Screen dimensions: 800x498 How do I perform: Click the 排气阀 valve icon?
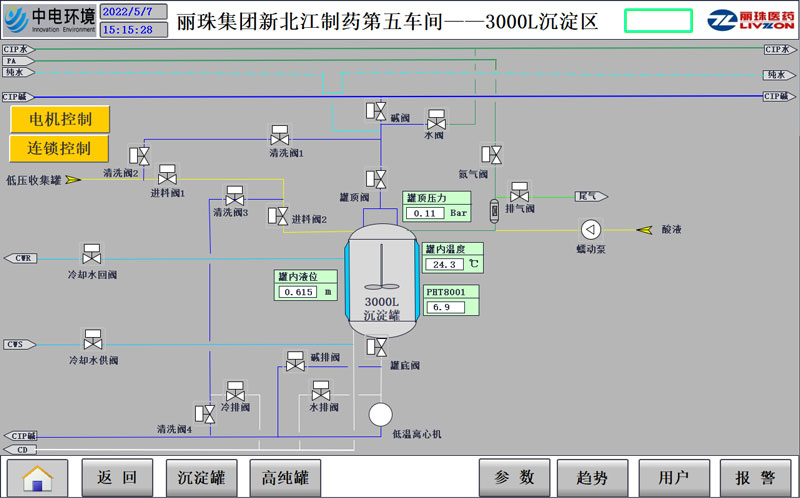click(x=519, y=192)
